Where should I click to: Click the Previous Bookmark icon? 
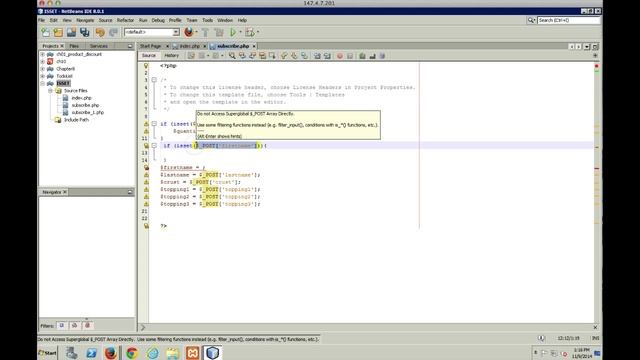(x=284, y=56)
